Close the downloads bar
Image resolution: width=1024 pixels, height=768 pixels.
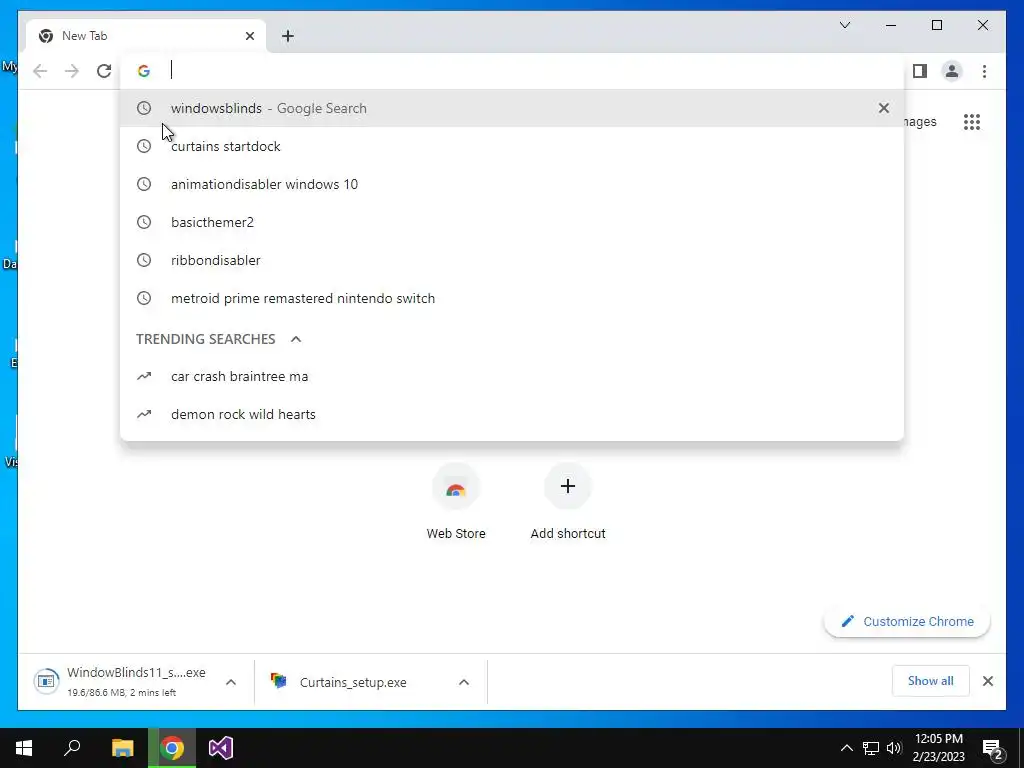pos(987,681)
